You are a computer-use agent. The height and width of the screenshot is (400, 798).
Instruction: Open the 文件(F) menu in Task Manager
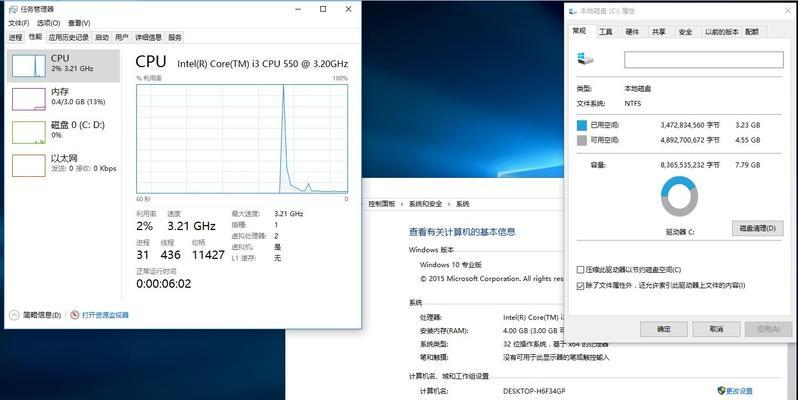pos(19,23)
